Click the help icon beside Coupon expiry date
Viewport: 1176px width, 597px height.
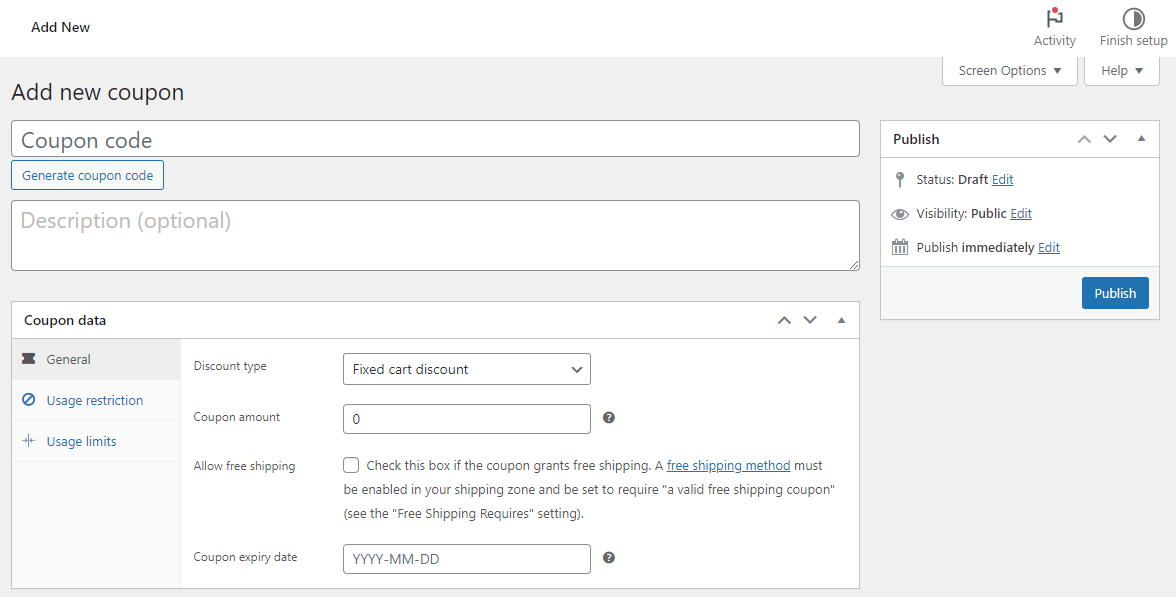[x=609, y=558]
